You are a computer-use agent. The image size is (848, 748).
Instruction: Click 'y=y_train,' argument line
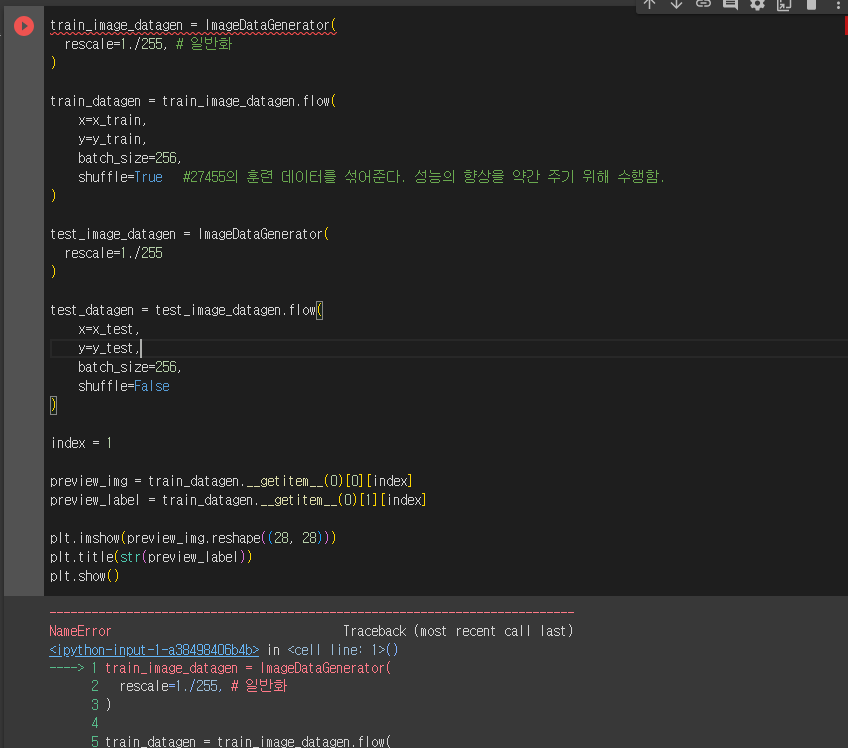pos(112,139)
